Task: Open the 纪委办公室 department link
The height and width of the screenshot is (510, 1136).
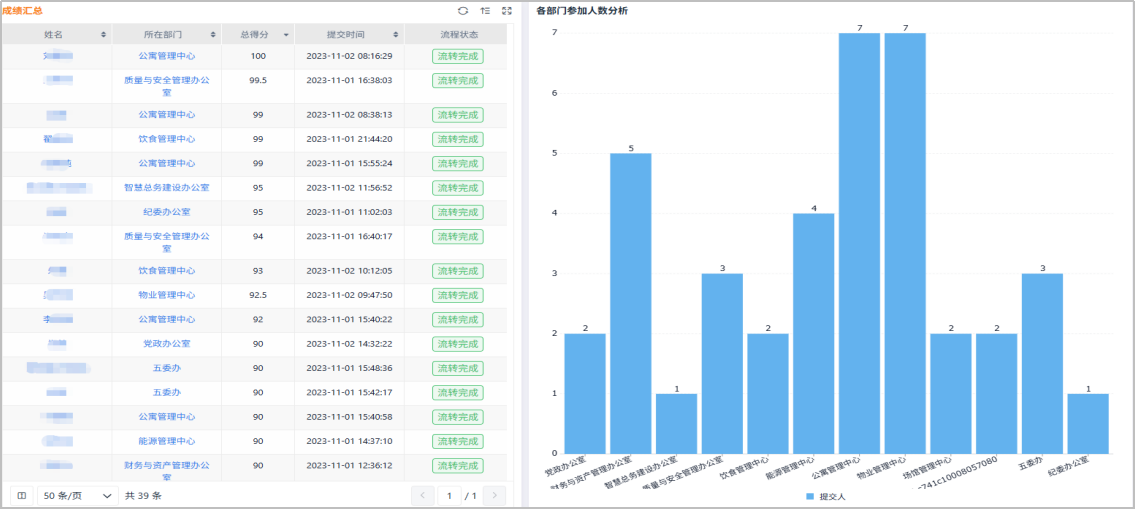Action: pyautogui.click(x=166, y=212)
